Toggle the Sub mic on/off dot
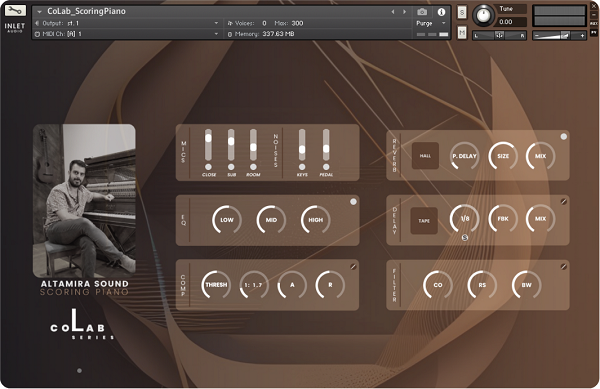The width and height of the screenshot is (600, 389). (231, 167)
